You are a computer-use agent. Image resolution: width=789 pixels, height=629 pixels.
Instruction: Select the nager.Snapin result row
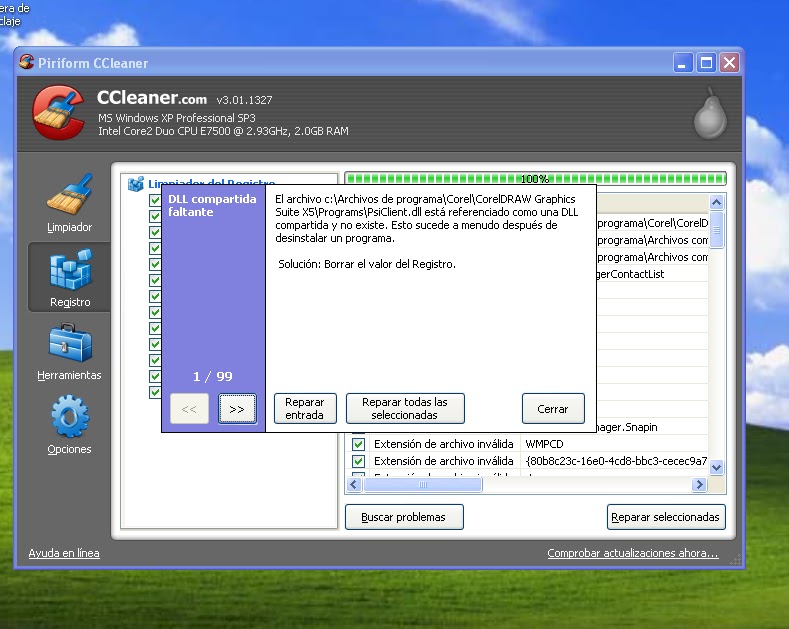pyautogui.click(x=652, y=427)
